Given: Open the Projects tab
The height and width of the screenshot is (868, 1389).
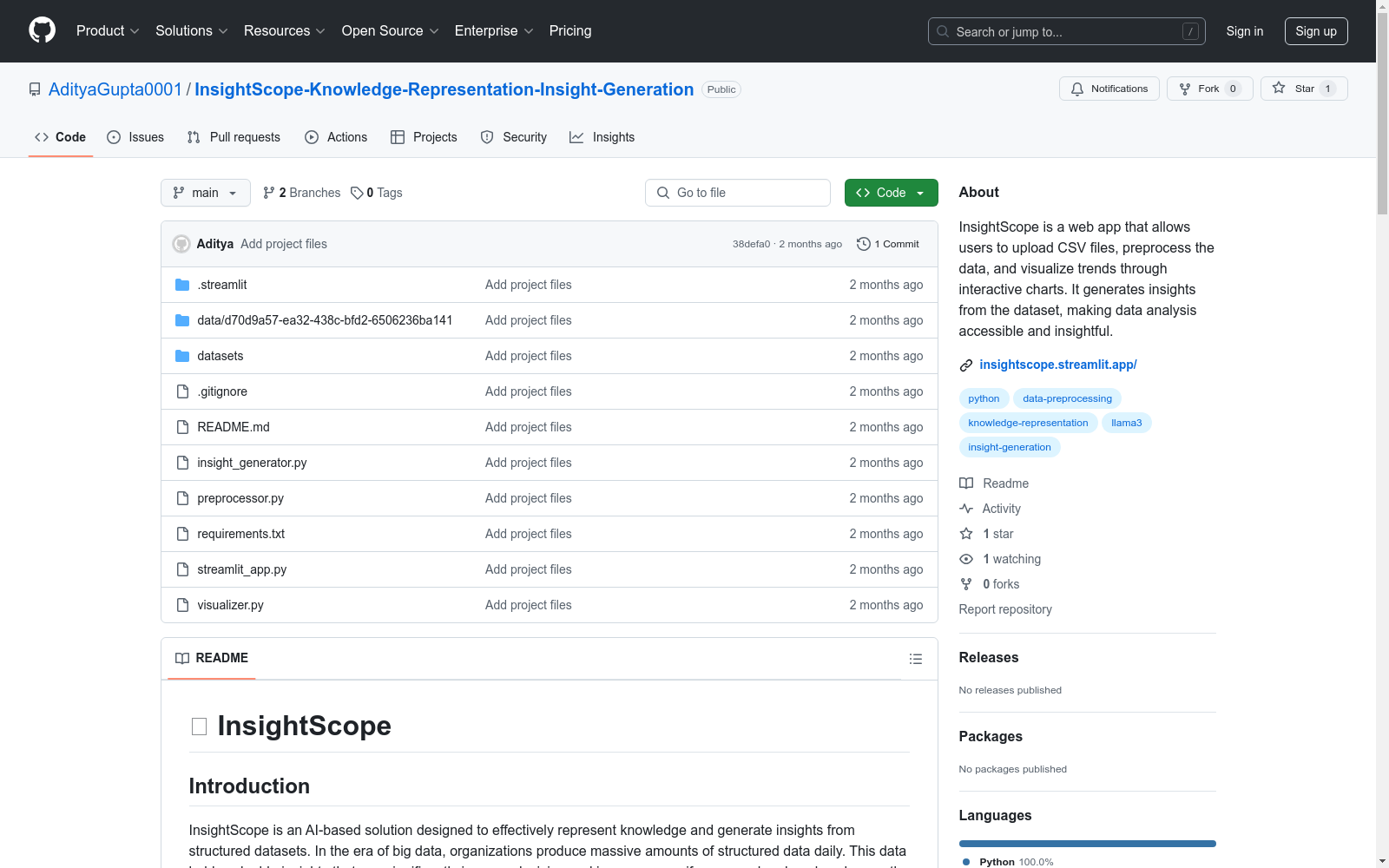Looking at the screenshot, I should [424, 137].
